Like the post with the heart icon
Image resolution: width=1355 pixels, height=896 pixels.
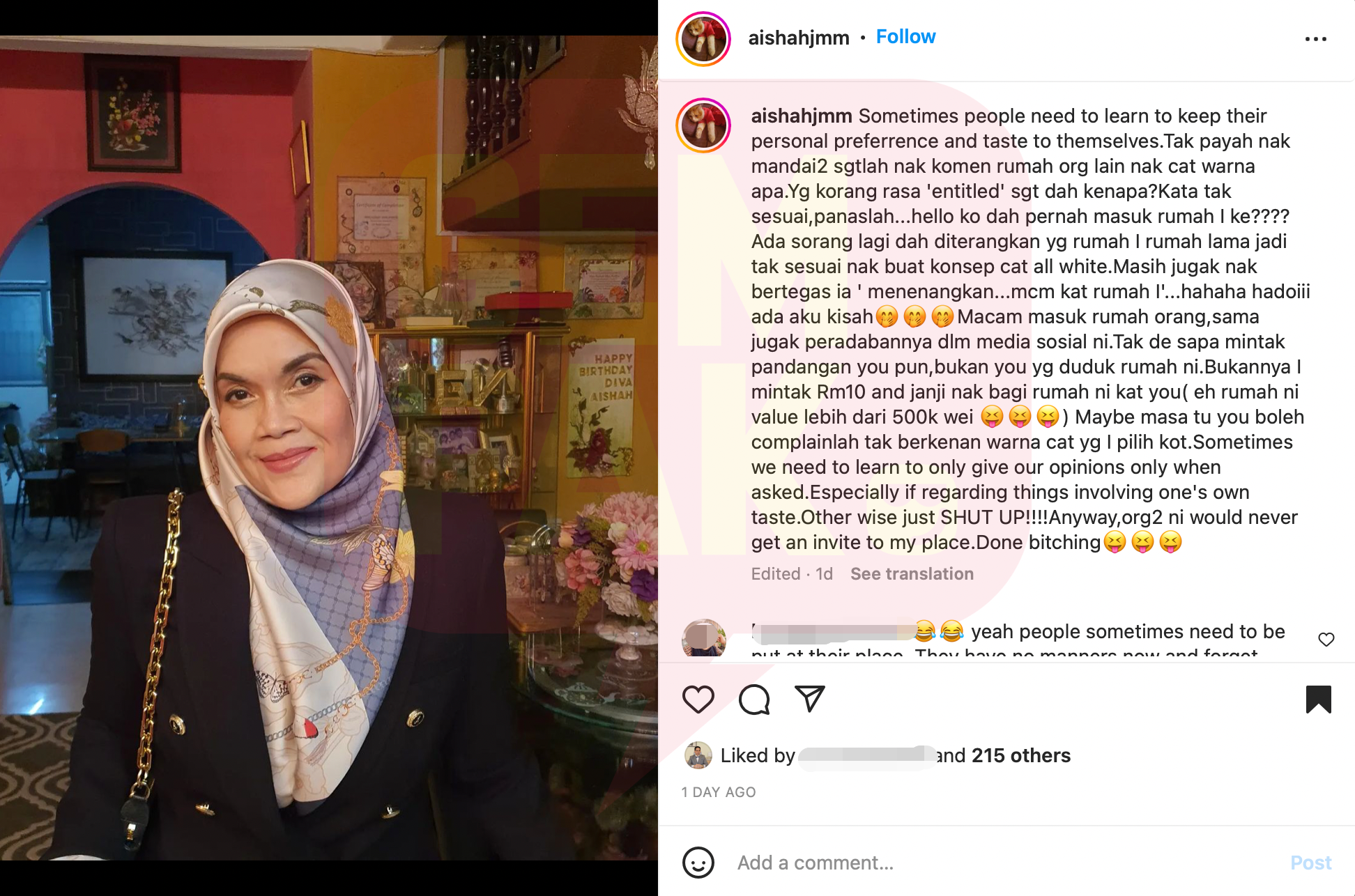coord(698,700)
